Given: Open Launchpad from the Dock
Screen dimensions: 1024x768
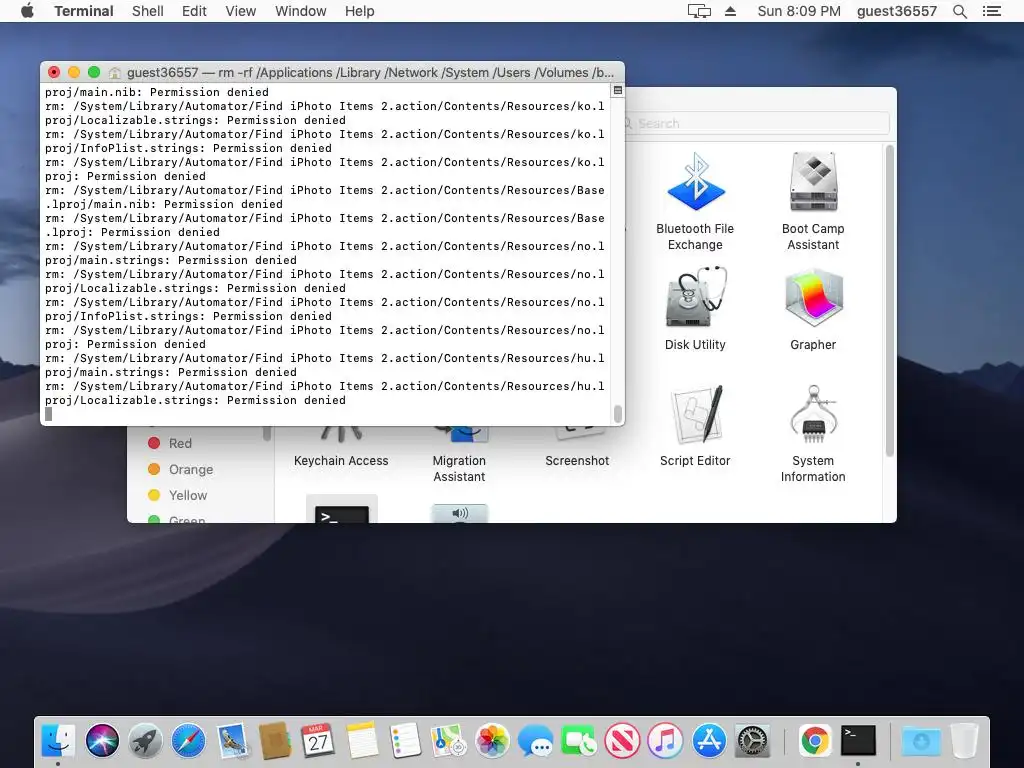Looking at the screenshot, I should (x=145, y=741).
